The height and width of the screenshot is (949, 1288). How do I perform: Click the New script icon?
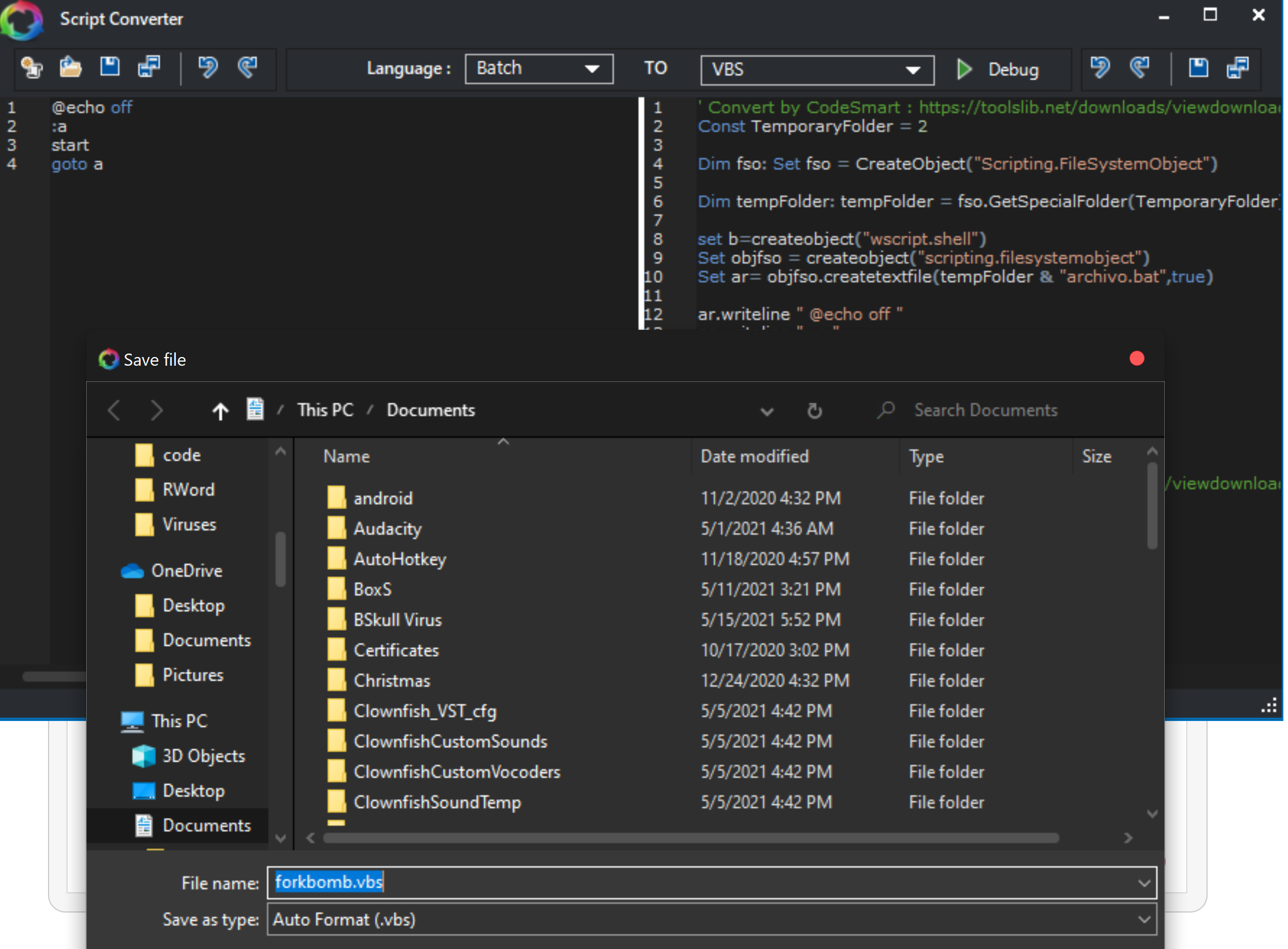click(x=31, y=68)
